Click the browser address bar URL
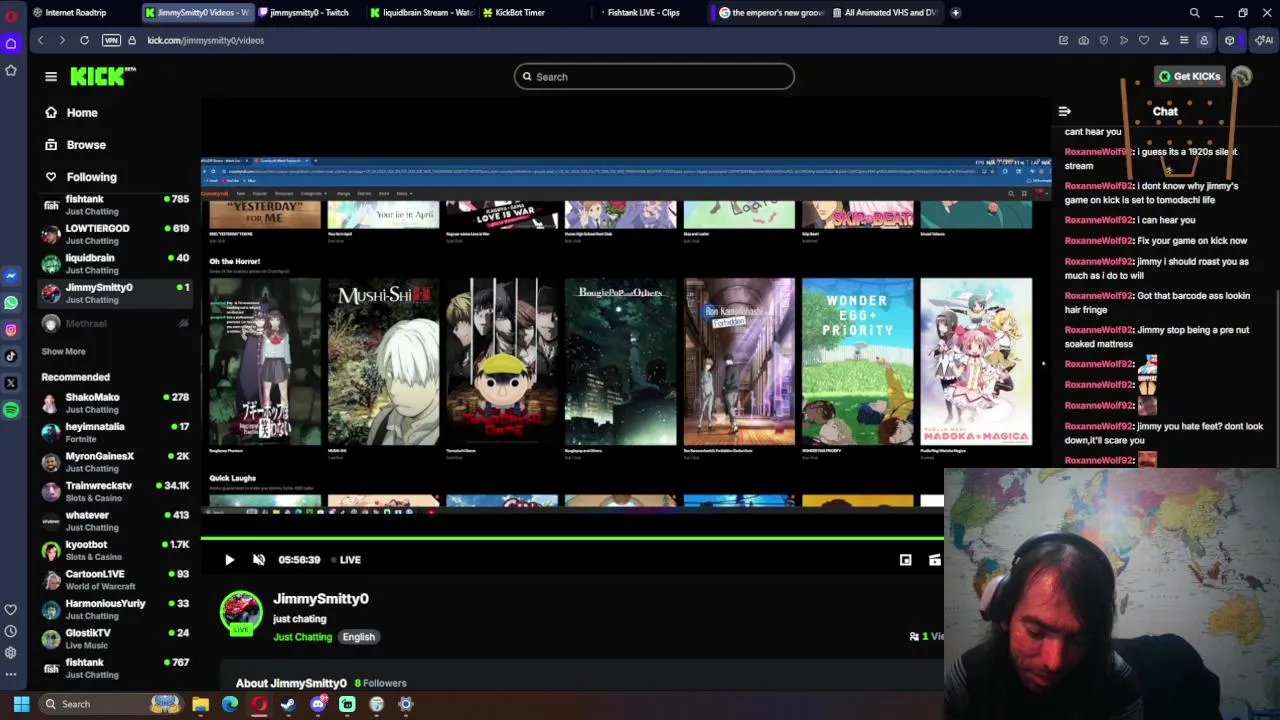This screenshot has width=1280, height=720. point(206,40)
